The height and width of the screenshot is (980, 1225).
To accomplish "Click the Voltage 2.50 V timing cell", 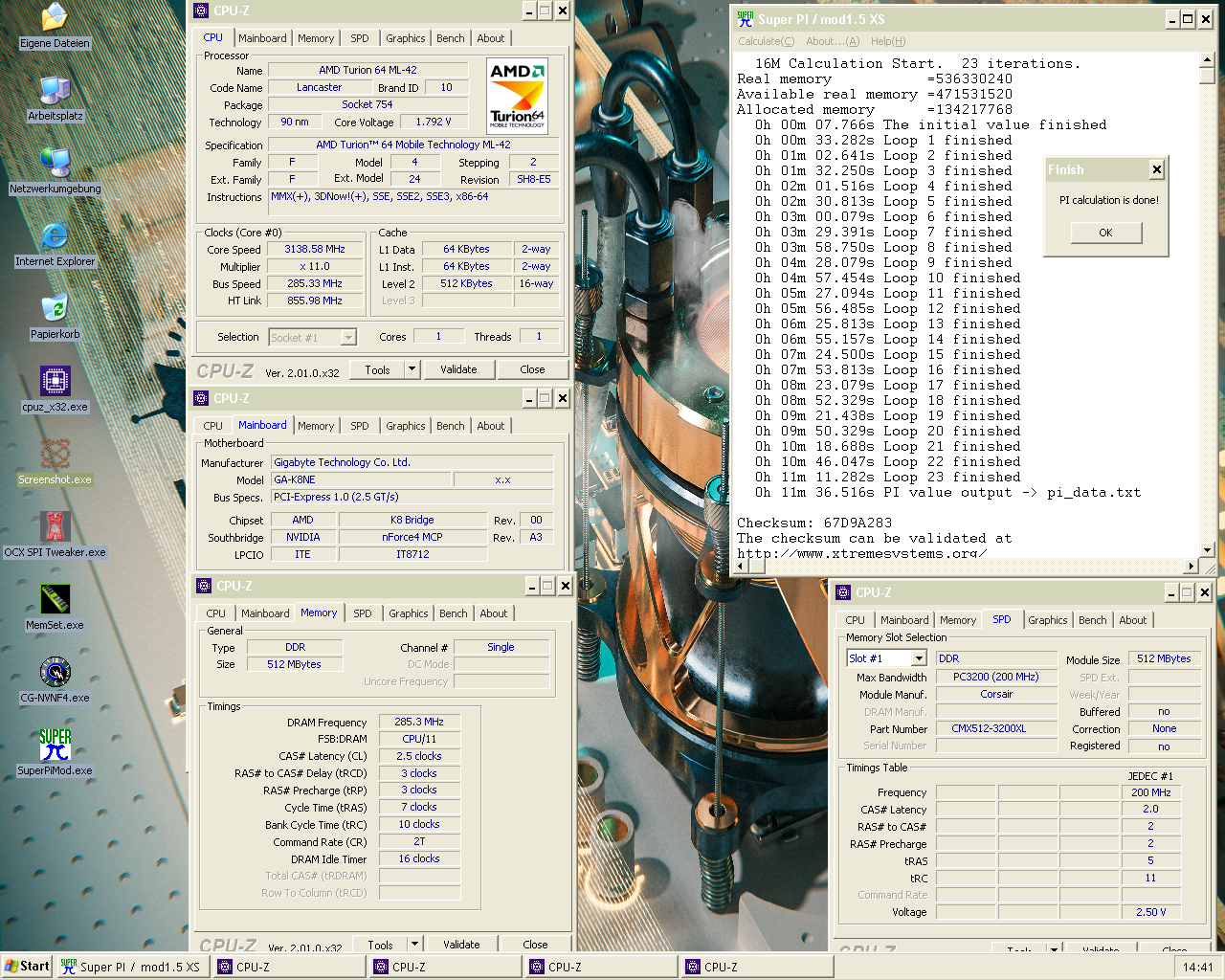I will point(1150,912).
